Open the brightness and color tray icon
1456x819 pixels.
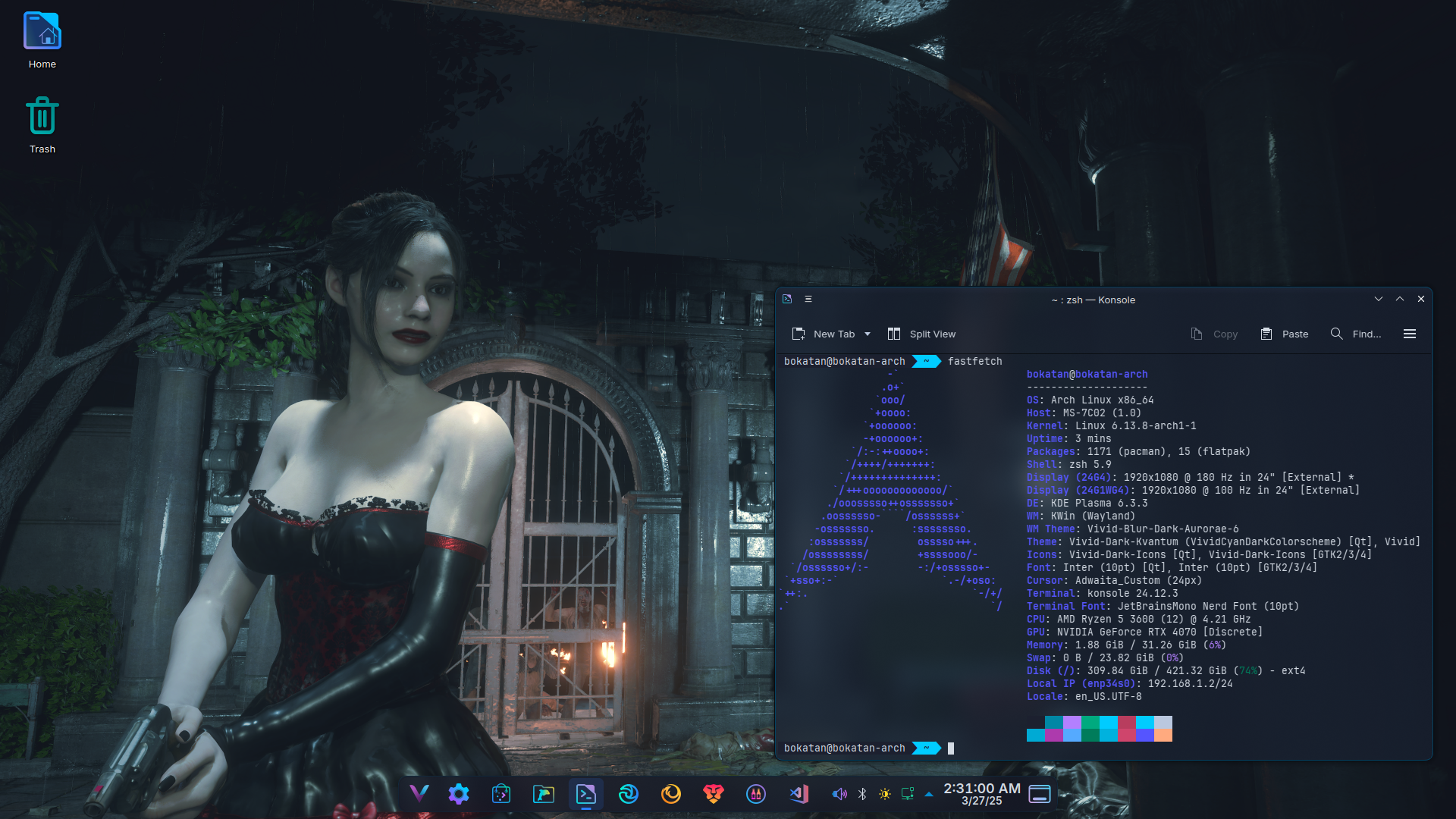tap(885, 794)
